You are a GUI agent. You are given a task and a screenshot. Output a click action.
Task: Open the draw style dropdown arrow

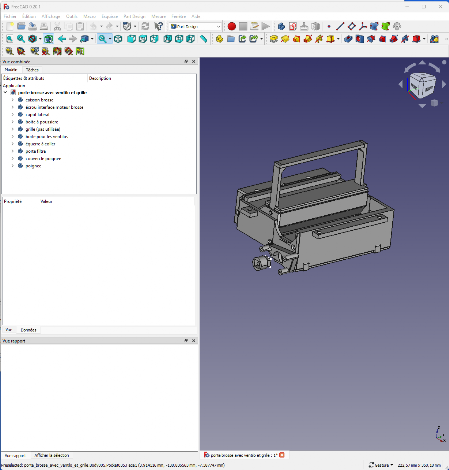click(x=40, y=39)
